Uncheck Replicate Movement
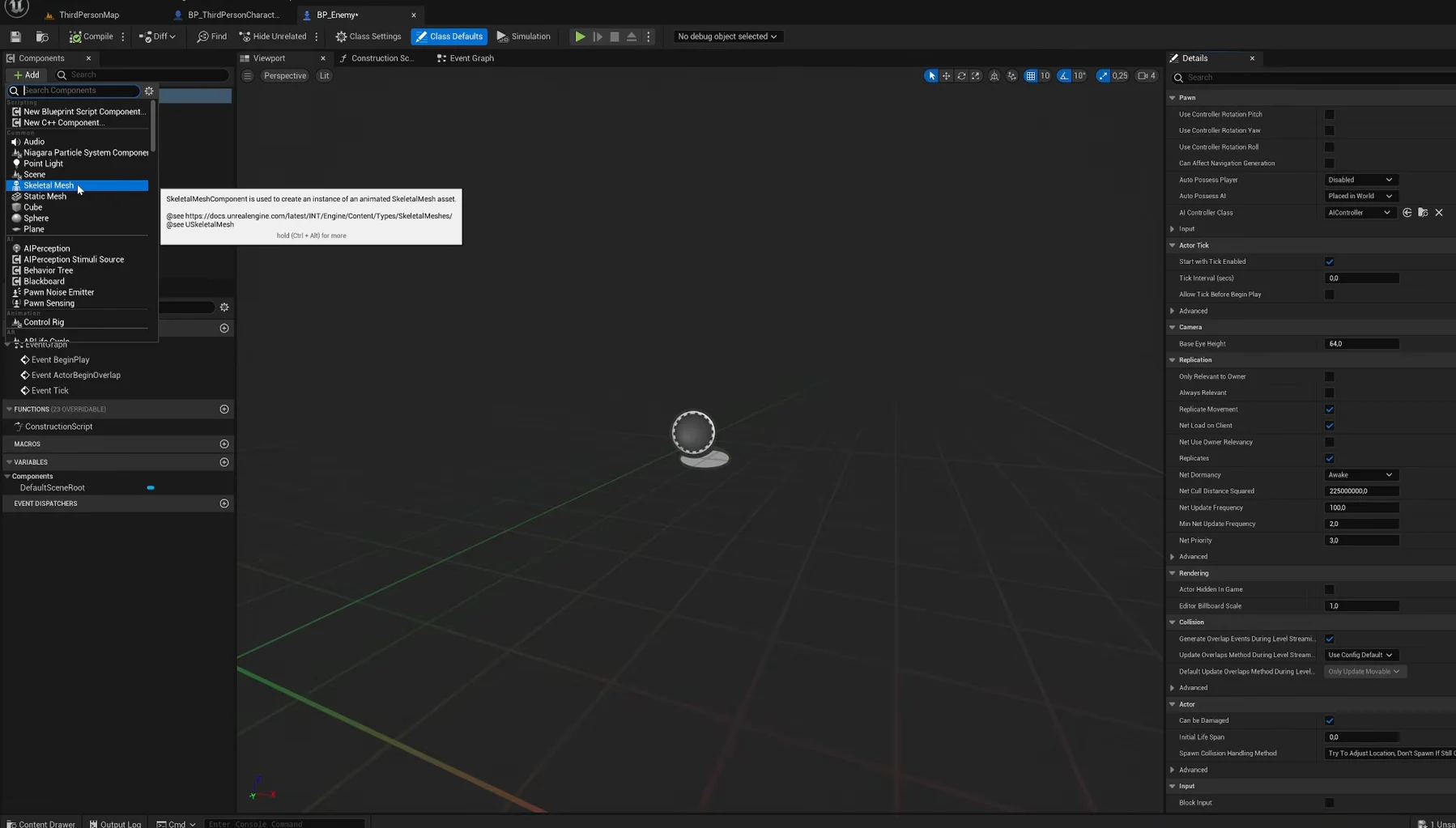 pyautogui.click(x=1329, y=410)
